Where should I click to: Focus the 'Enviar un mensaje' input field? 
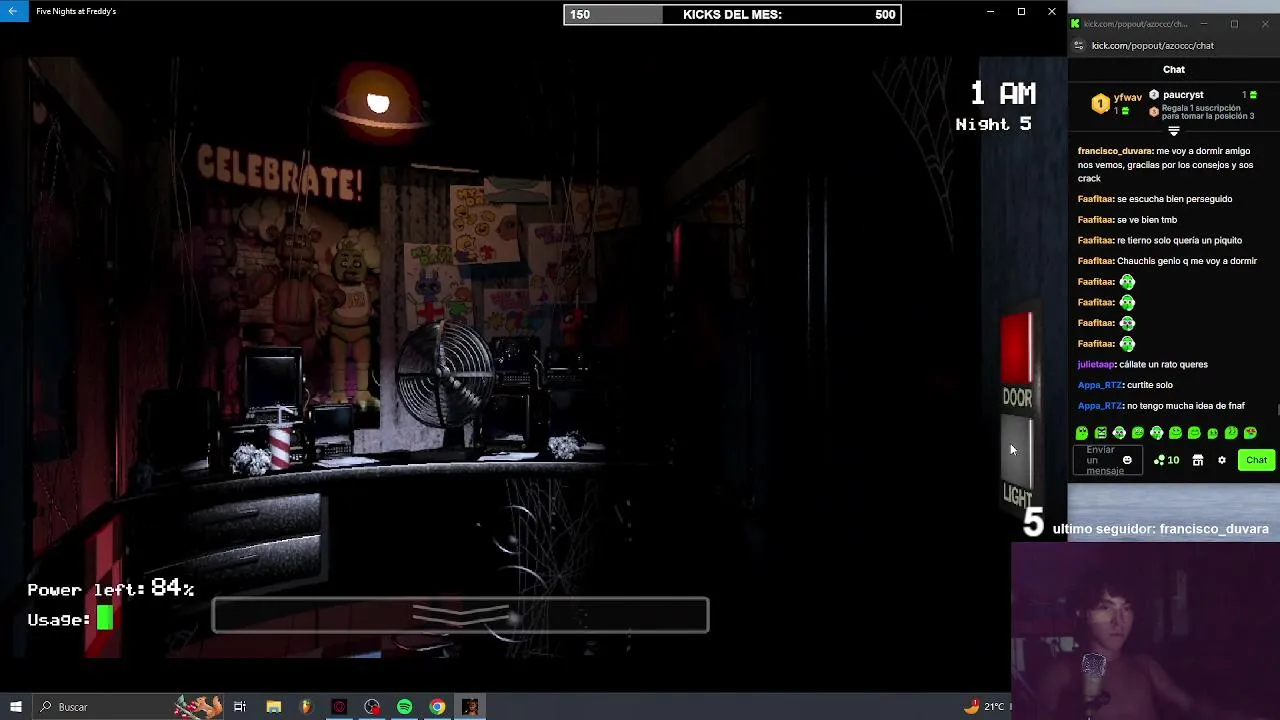coord(1107,460)
